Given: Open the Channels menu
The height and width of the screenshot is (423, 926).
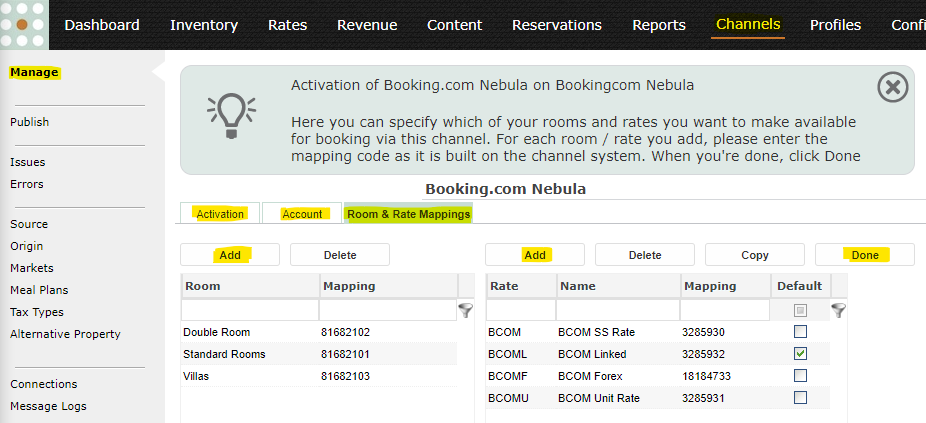Looking at the screenshot, I should (x=748, y=24).
